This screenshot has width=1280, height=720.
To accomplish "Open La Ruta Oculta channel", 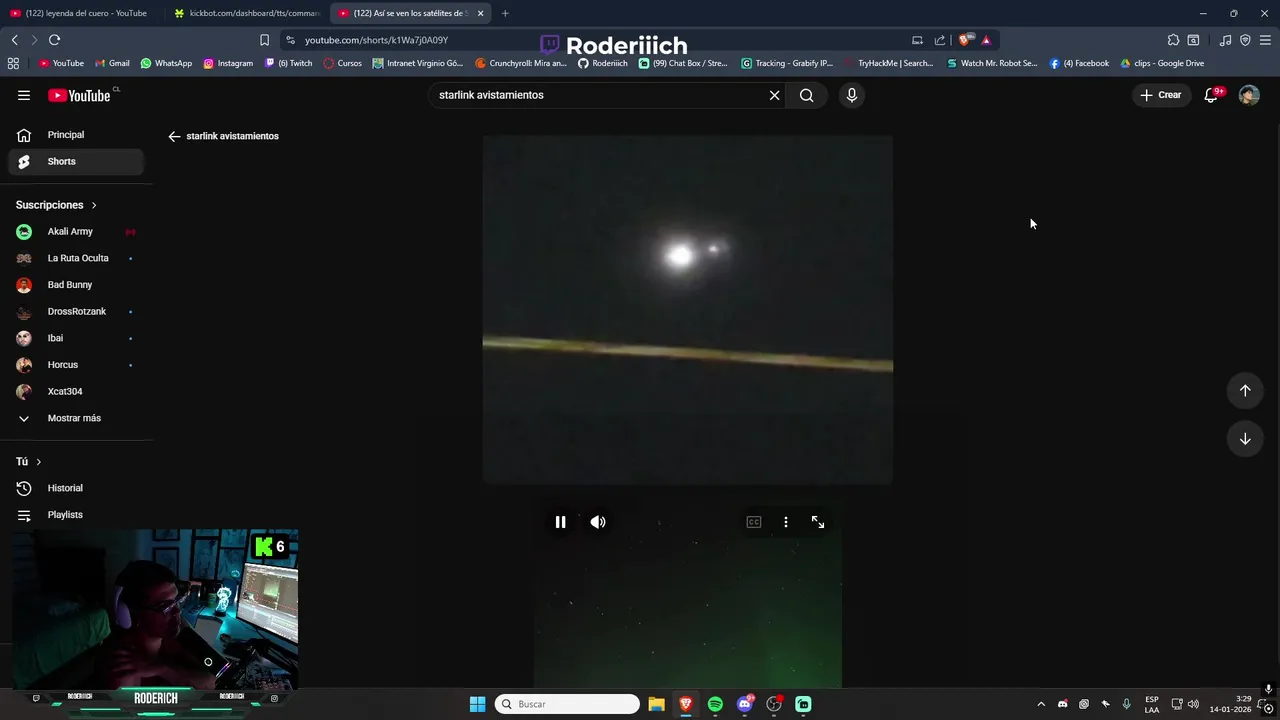I will [x=76, y=258].
